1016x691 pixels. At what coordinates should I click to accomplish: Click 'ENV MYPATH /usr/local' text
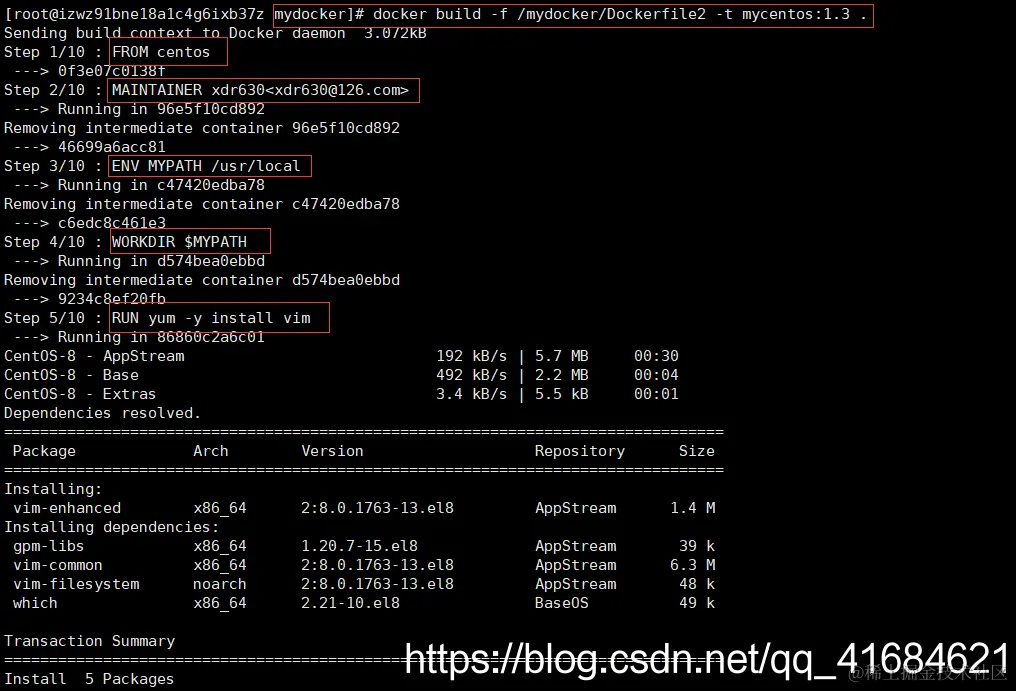click(205, 166)
